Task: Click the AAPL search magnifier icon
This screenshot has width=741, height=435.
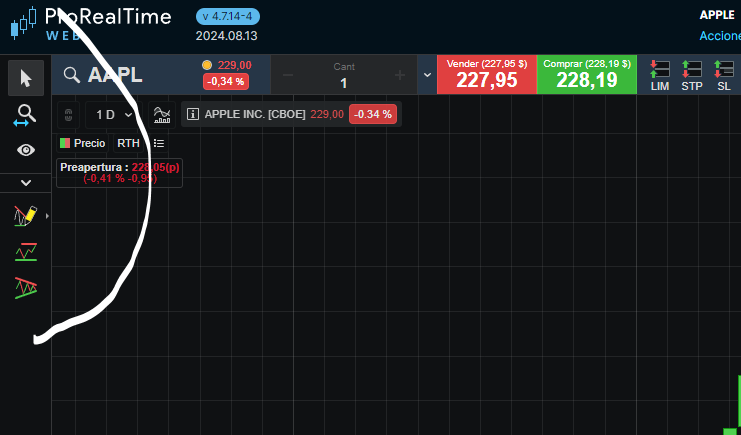Action: coord(72,75)
